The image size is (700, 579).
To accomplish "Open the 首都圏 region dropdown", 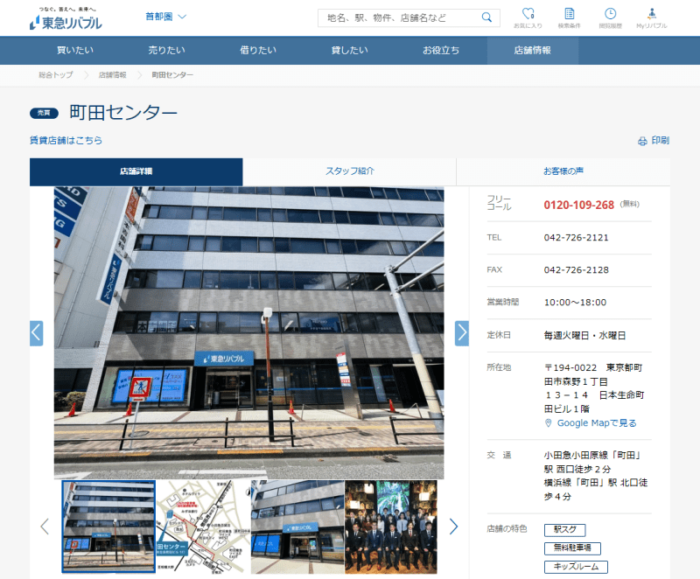I will [x=166, y=17].
